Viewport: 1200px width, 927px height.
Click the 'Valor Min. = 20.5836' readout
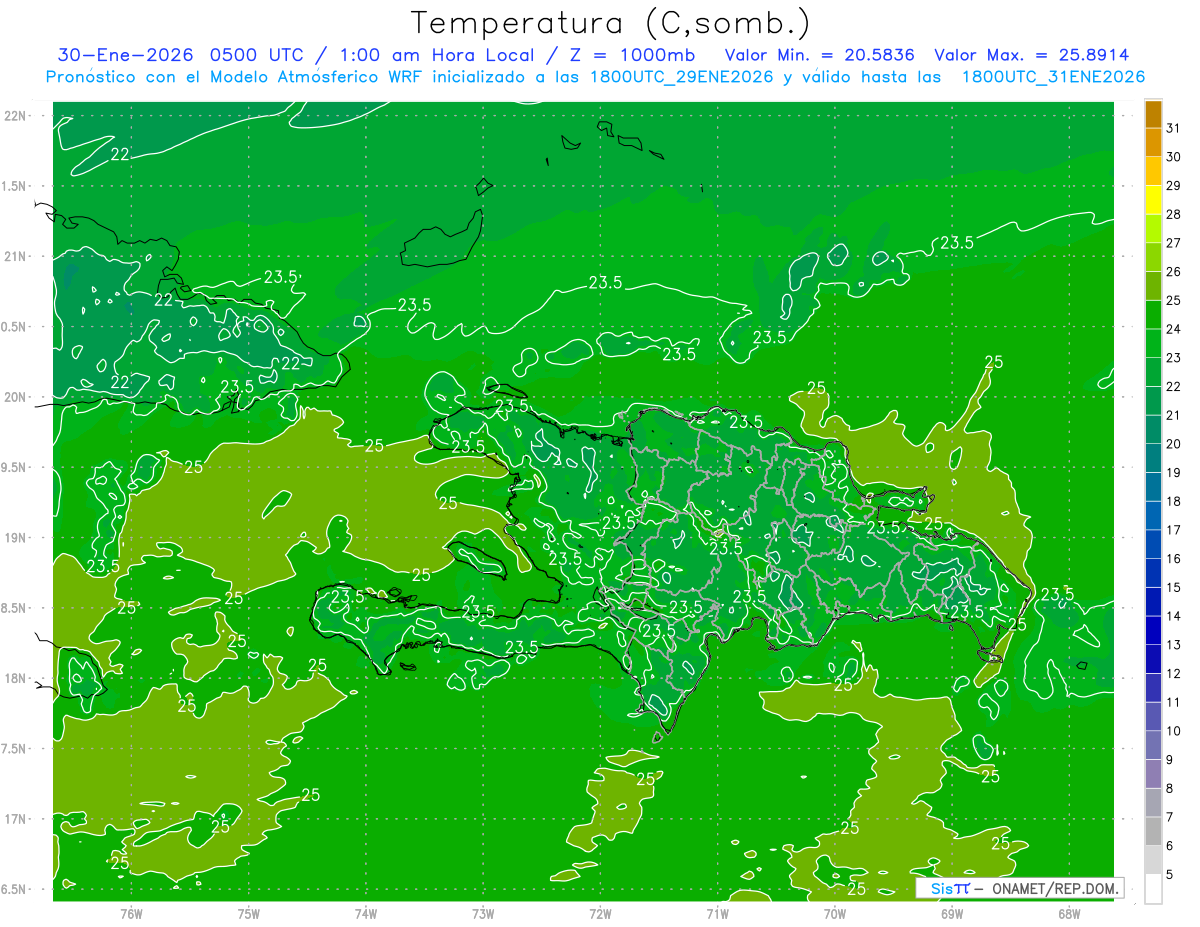tap(819, 55)
